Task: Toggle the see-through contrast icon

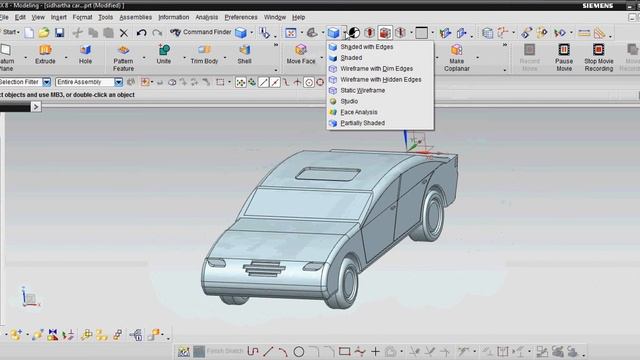Action: (x=354, y=33)
